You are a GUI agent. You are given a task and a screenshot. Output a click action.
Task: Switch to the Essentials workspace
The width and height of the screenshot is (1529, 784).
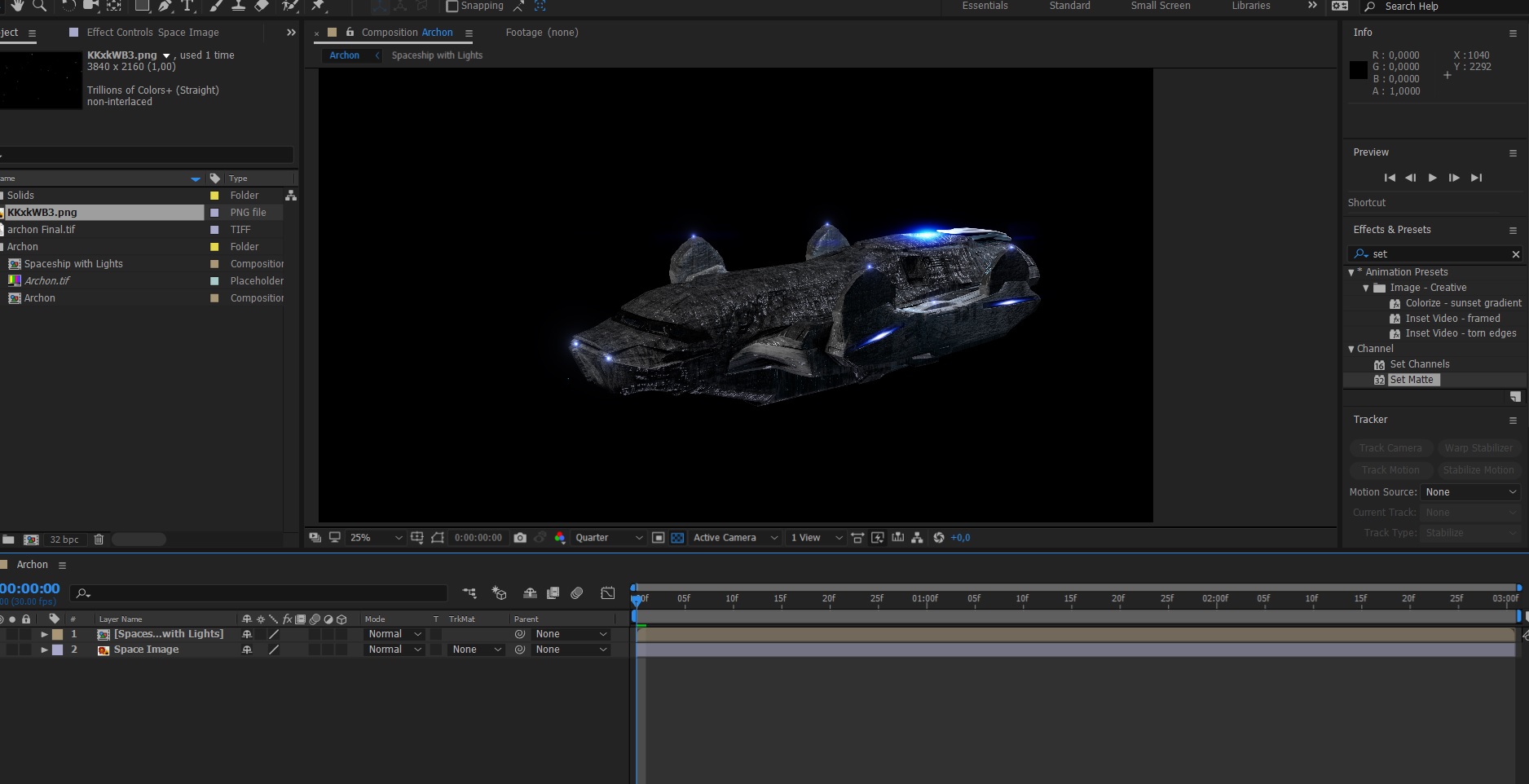pyautogui.click(x=985, y=6)
